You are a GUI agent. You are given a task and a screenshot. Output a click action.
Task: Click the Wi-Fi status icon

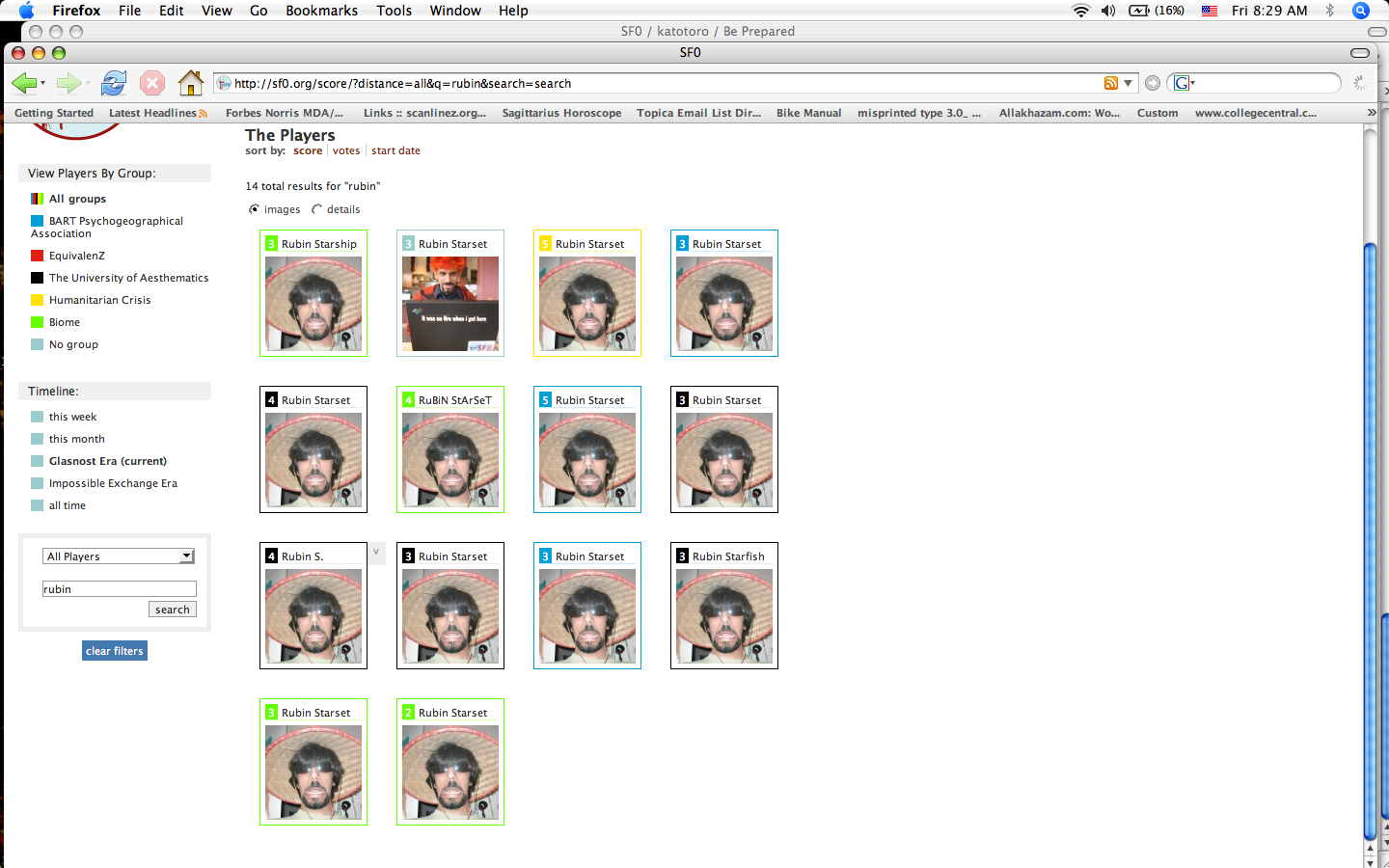(1080, 11)
